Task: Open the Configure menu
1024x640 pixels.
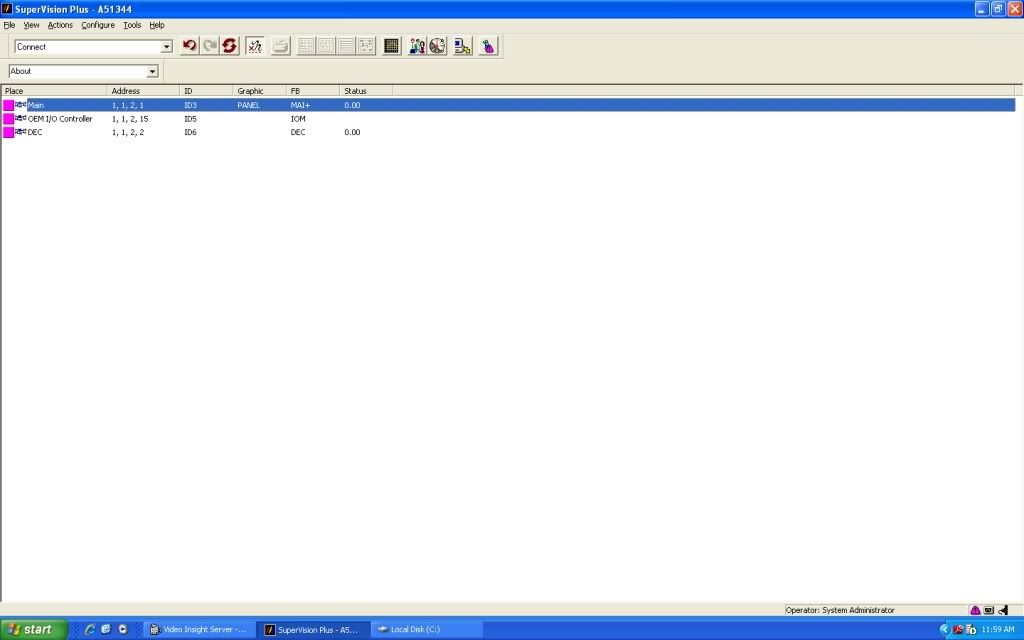Action: tap(98, 25)
